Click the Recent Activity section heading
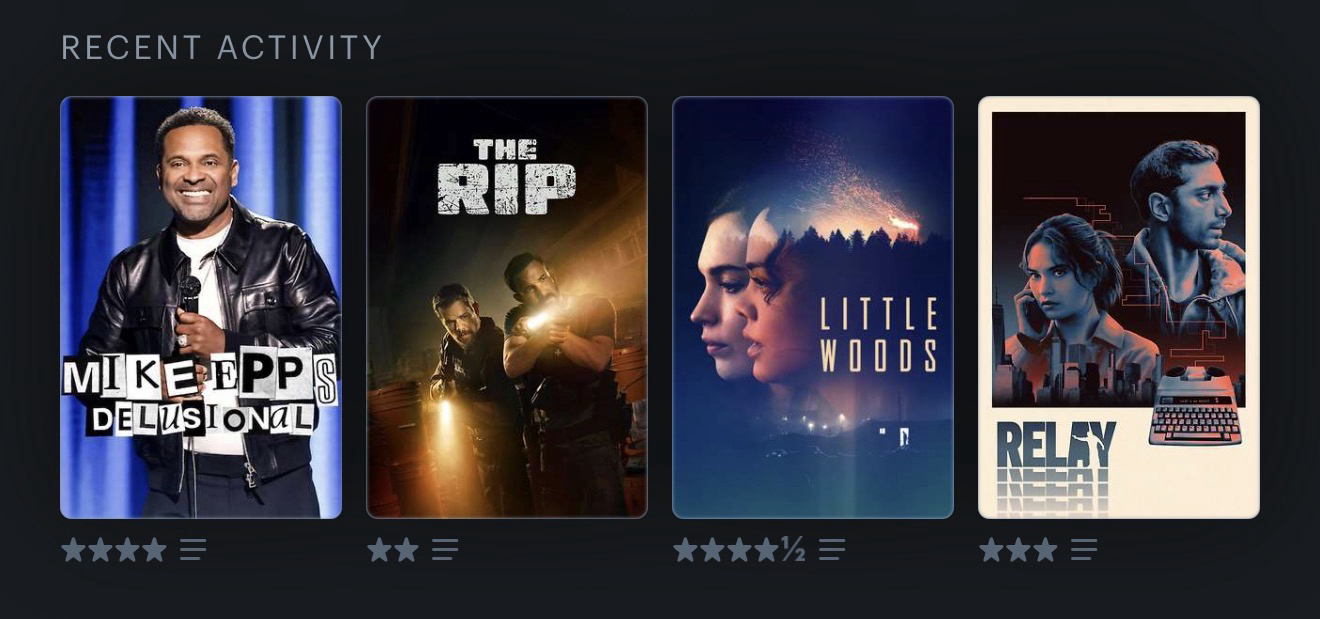 [x=222, y=47]
